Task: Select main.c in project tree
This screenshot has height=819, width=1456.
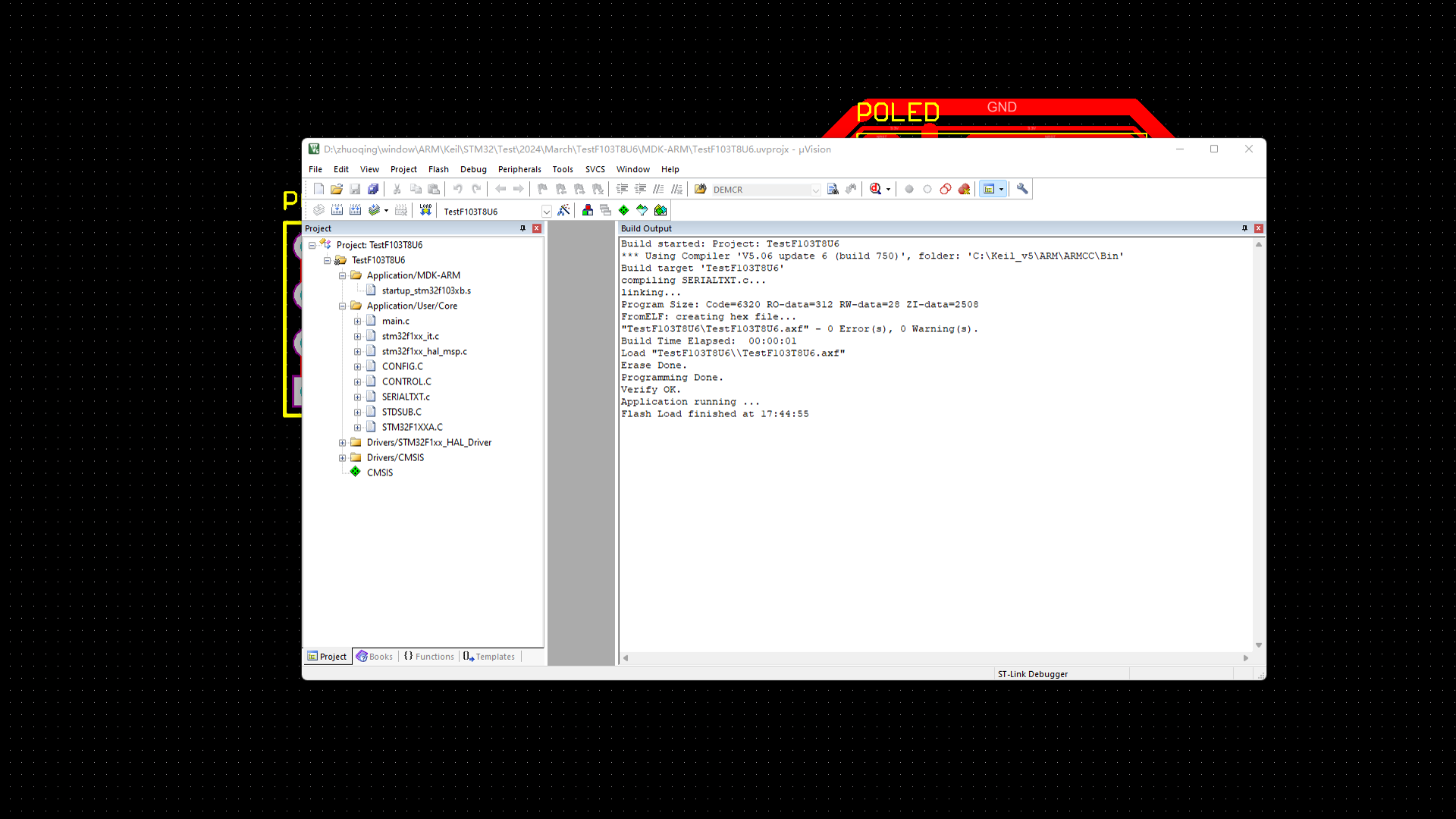Action: pos(395,321)
